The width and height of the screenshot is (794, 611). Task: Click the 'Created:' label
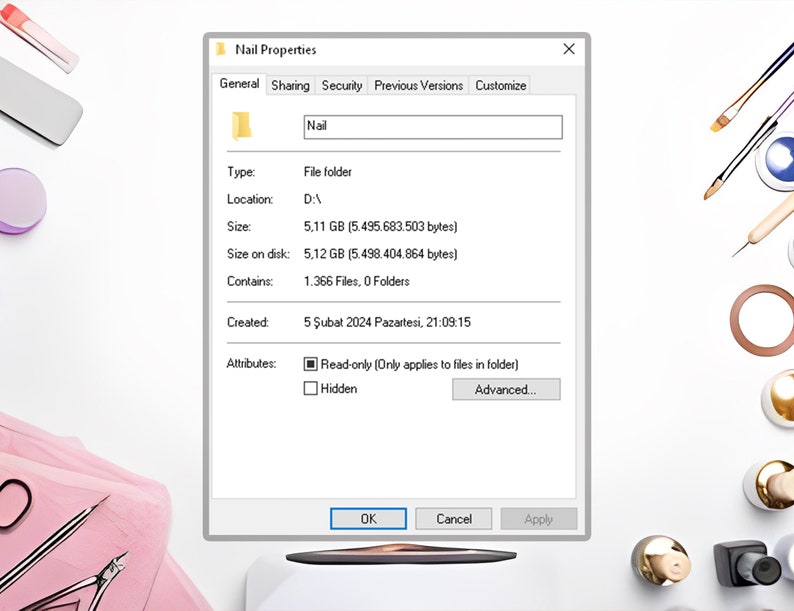click(248, 322)
